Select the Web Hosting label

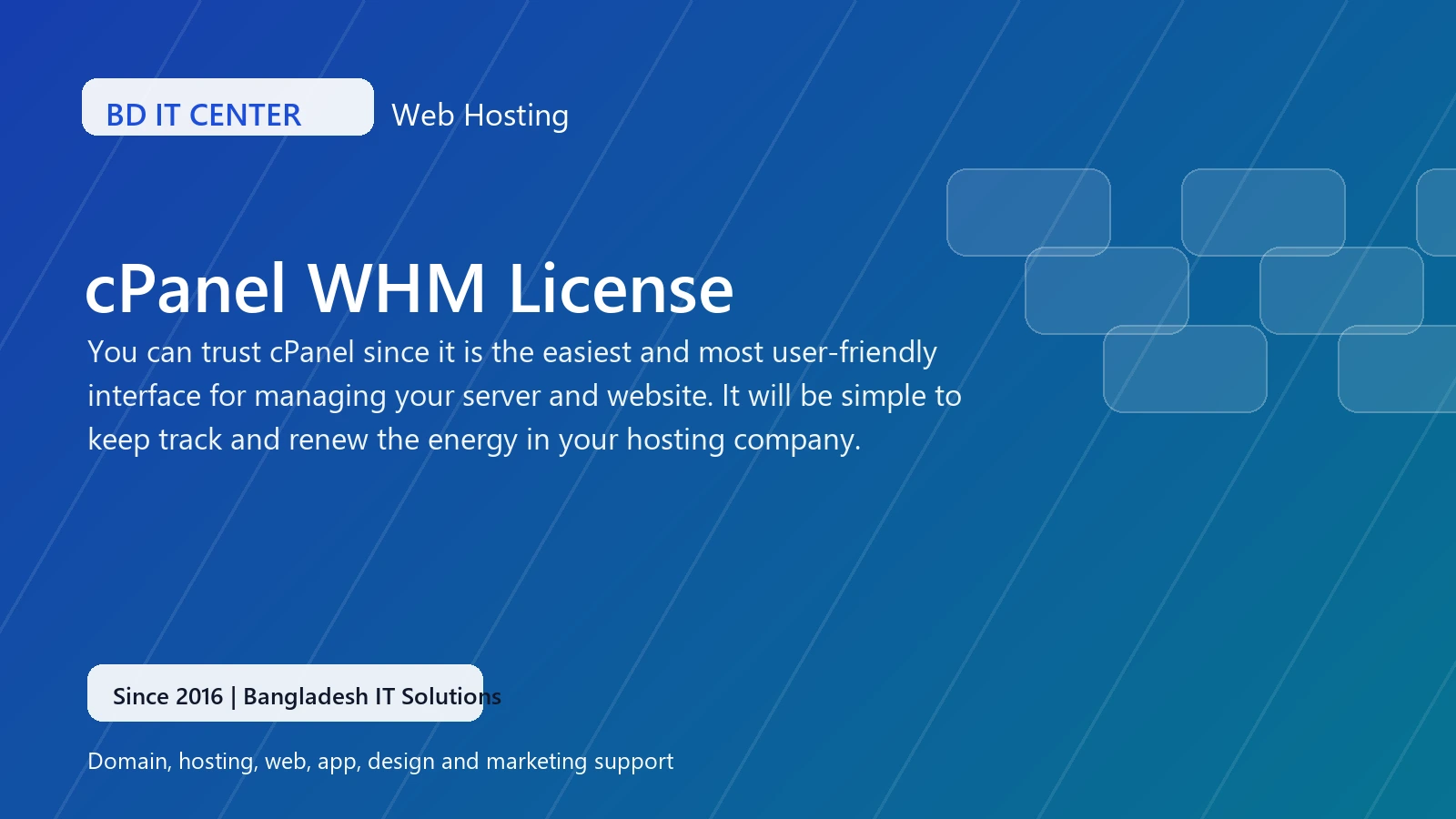[x=480, y=116]
